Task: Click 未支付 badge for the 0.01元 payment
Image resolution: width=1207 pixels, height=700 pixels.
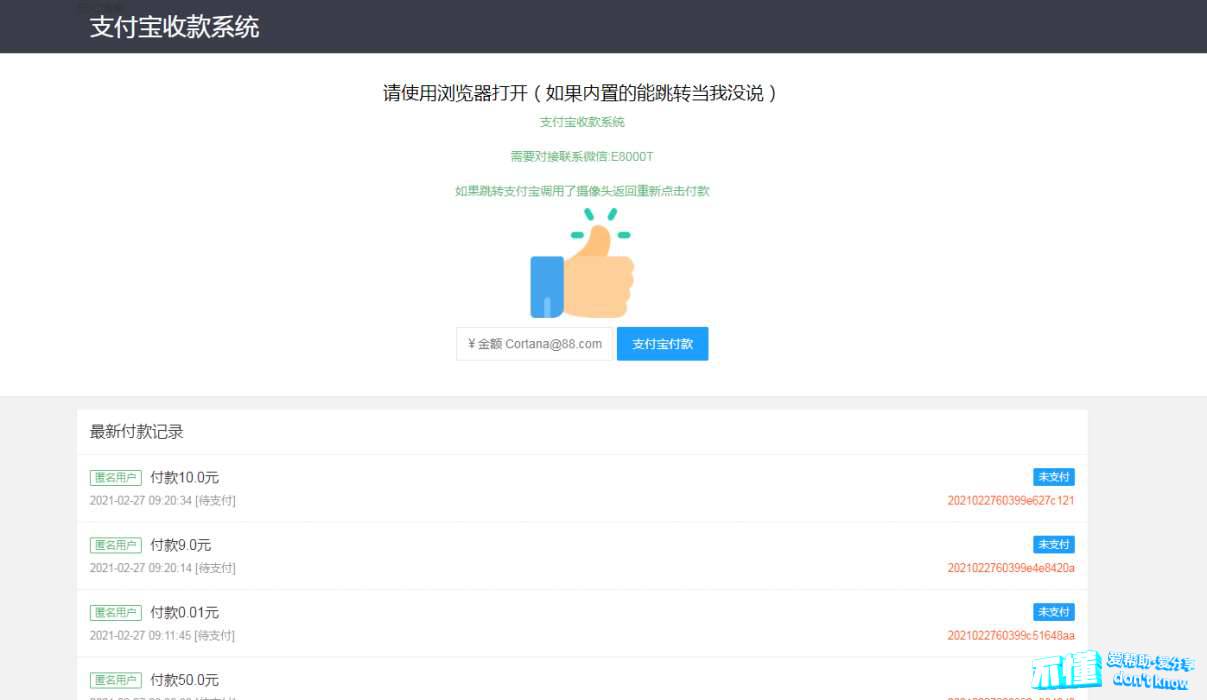Action: (x=1053, y=612)
